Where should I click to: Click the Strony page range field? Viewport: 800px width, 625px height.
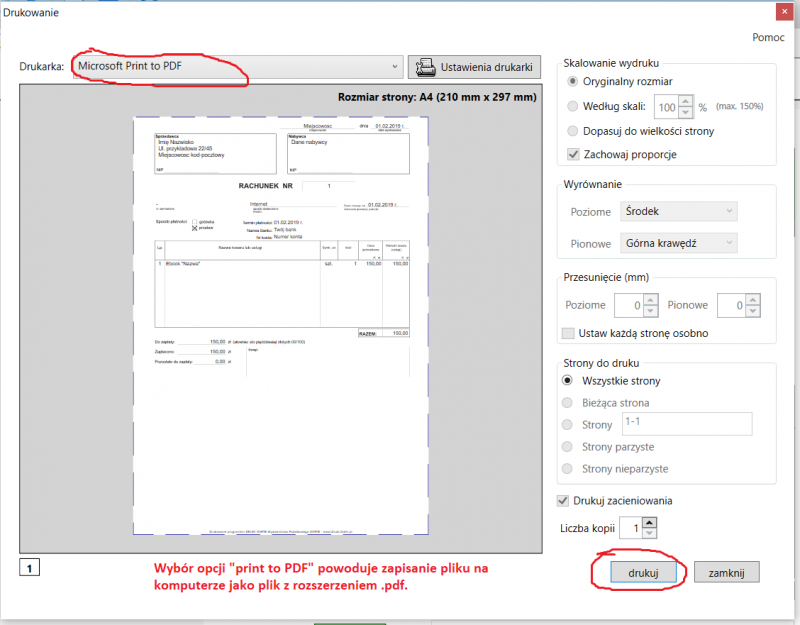pos(686,424)
